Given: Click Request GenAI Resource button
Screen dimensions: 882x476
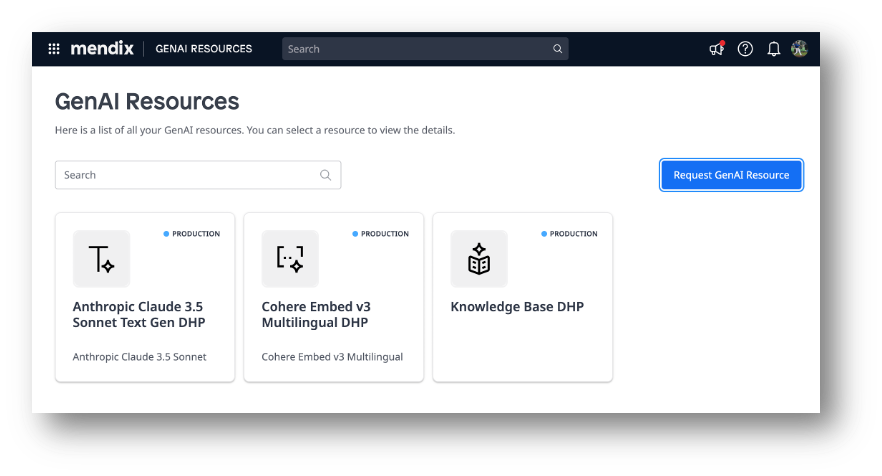Looking at the screenshot, I should point(731,175).
